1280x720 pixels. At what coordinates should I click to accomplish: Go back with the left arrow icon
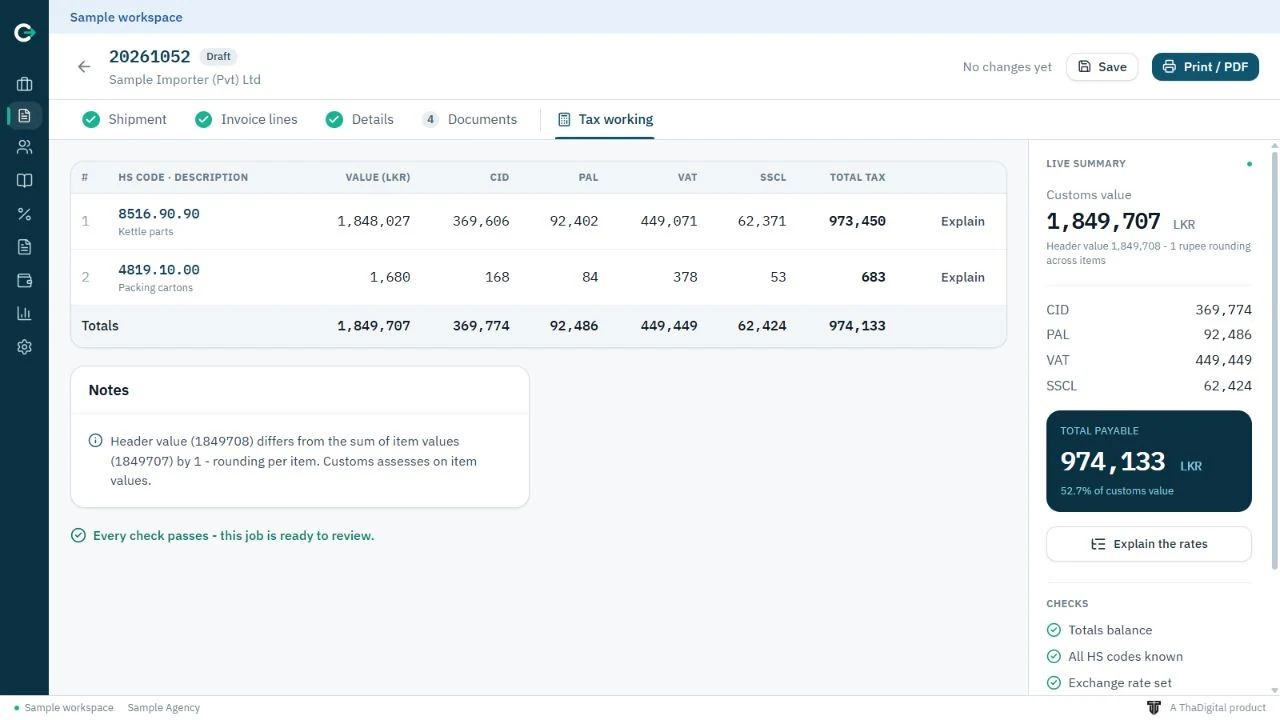point(84,67)
